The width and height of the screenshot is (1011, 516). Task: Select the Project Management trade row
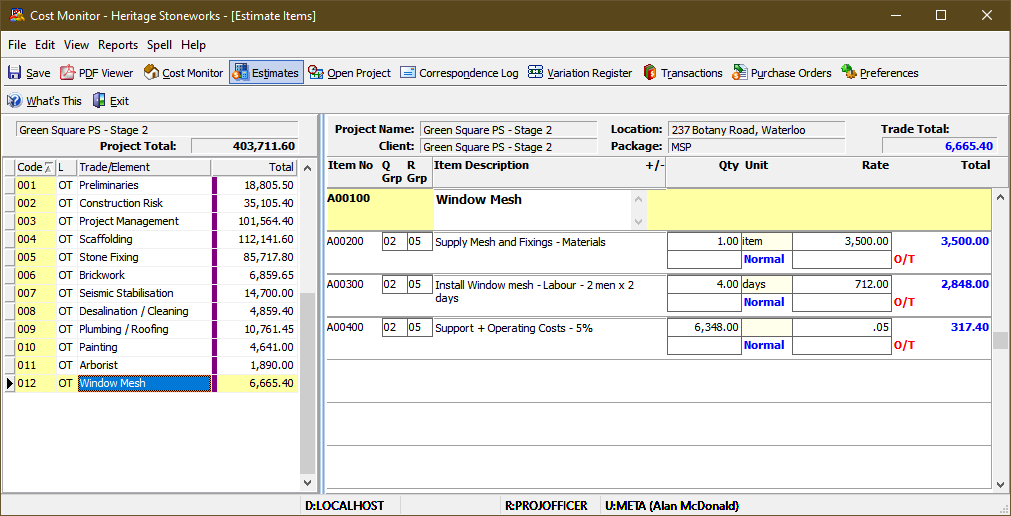click(x=150, y=221)
